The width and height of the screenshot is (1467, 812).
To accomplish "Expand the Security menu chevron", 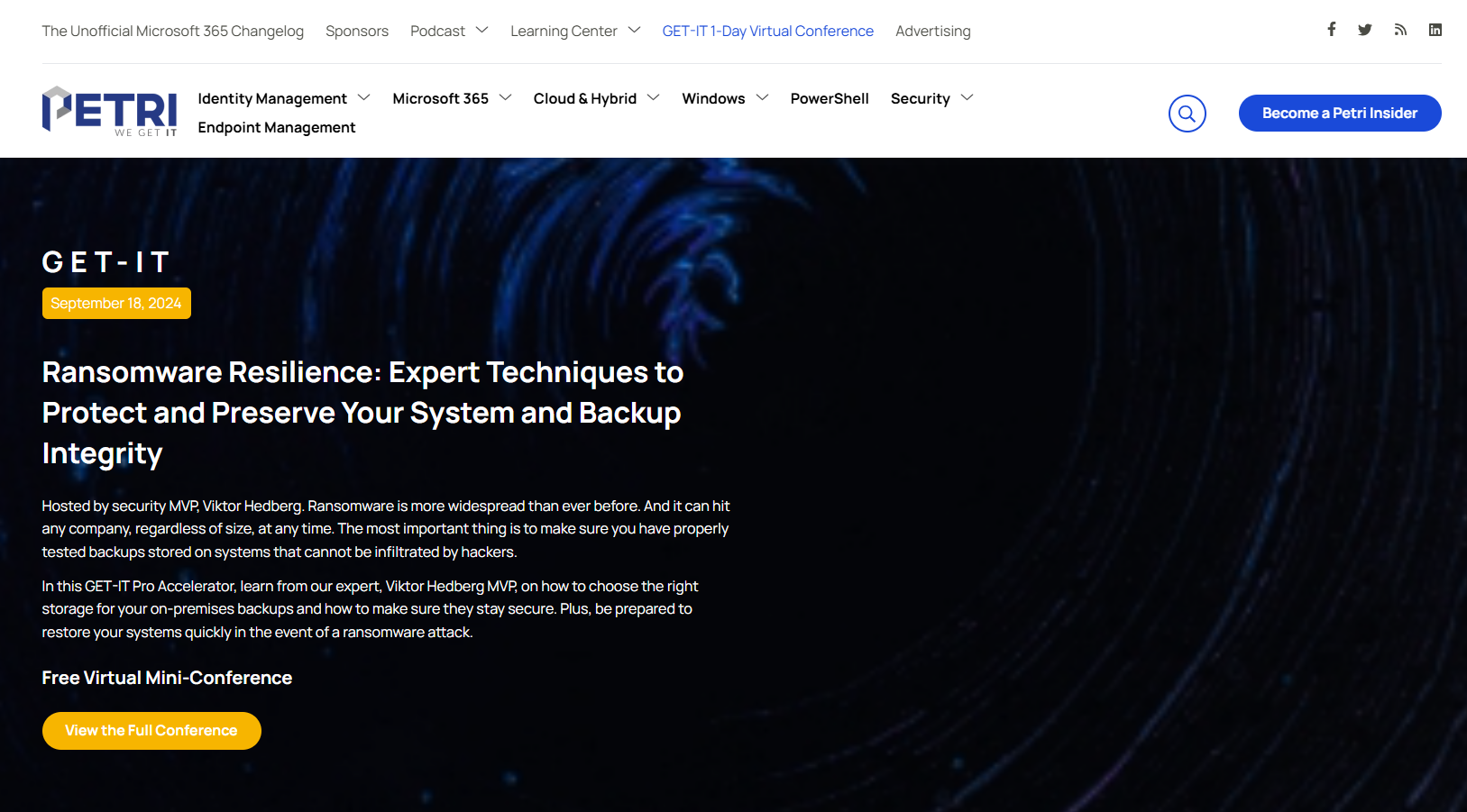I will [967, 97].
